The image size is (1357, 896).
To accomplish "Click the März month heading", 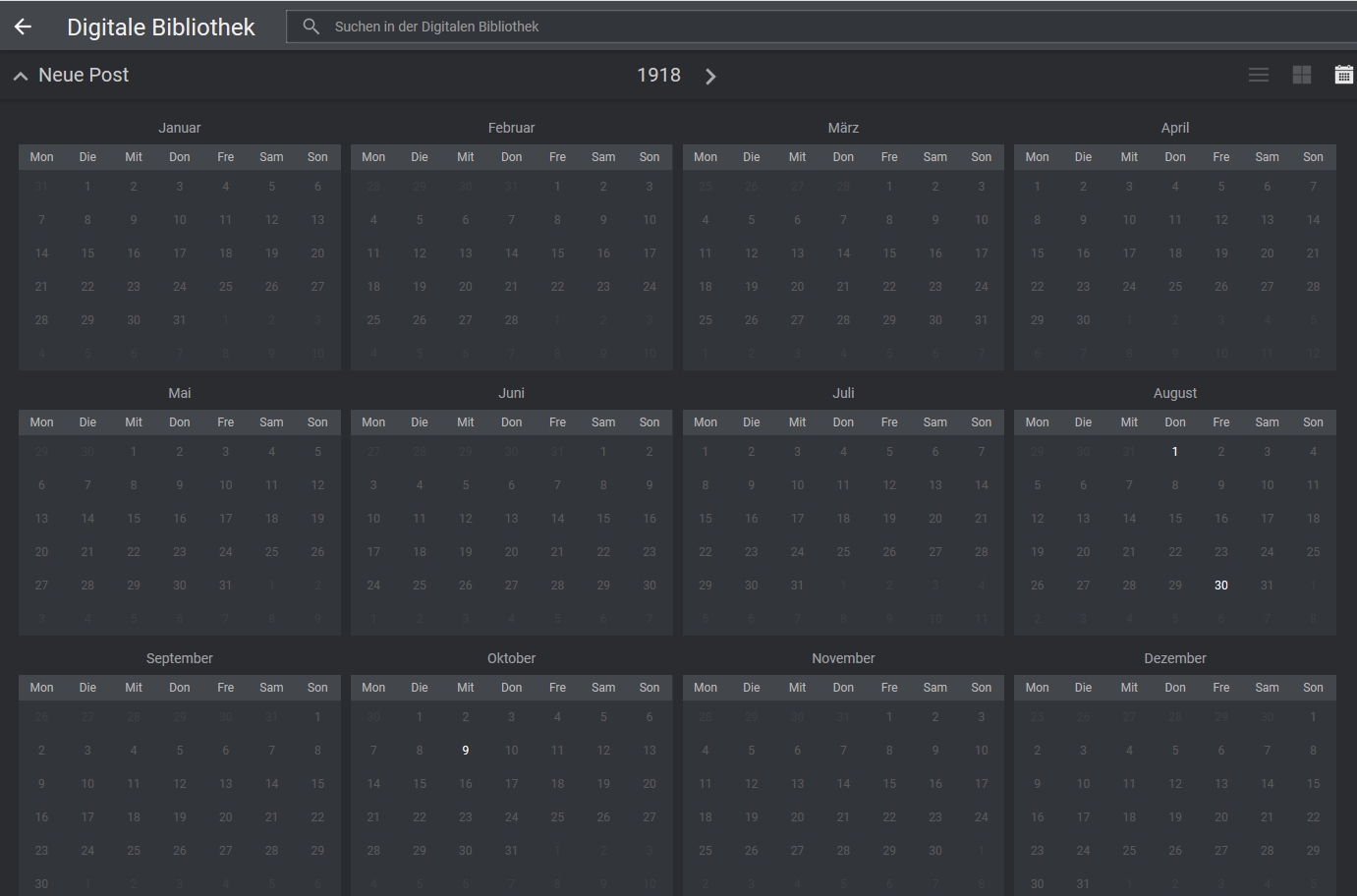I will pos(843,128).
